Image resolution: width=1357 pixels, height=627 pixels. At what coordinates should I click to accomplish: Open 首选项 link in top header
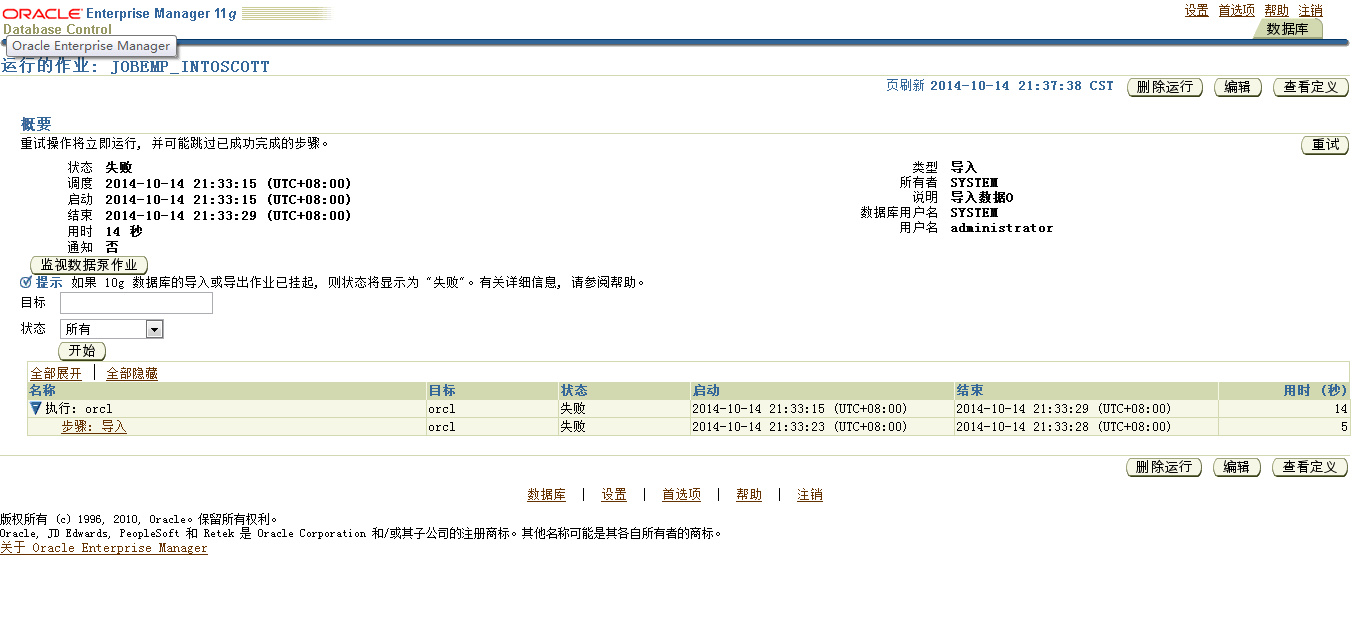1236,10
